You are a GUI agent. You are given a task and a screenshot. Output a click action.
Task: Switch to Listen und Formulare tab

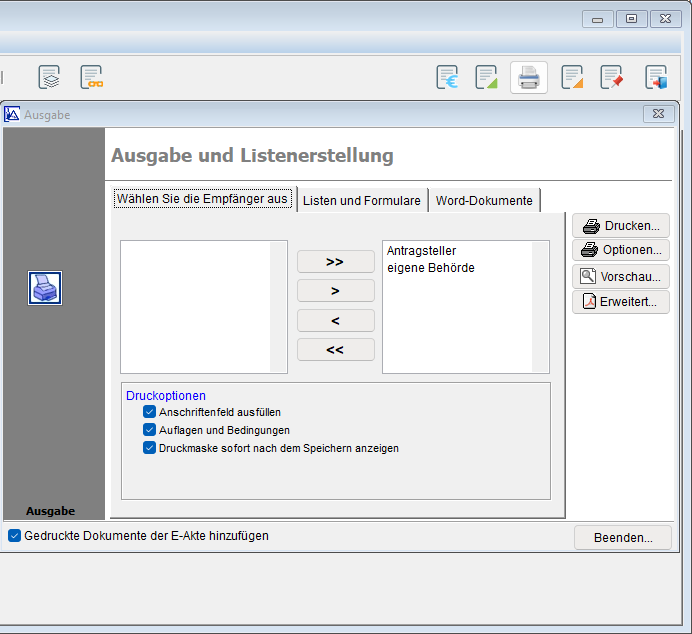click(361, 200)
